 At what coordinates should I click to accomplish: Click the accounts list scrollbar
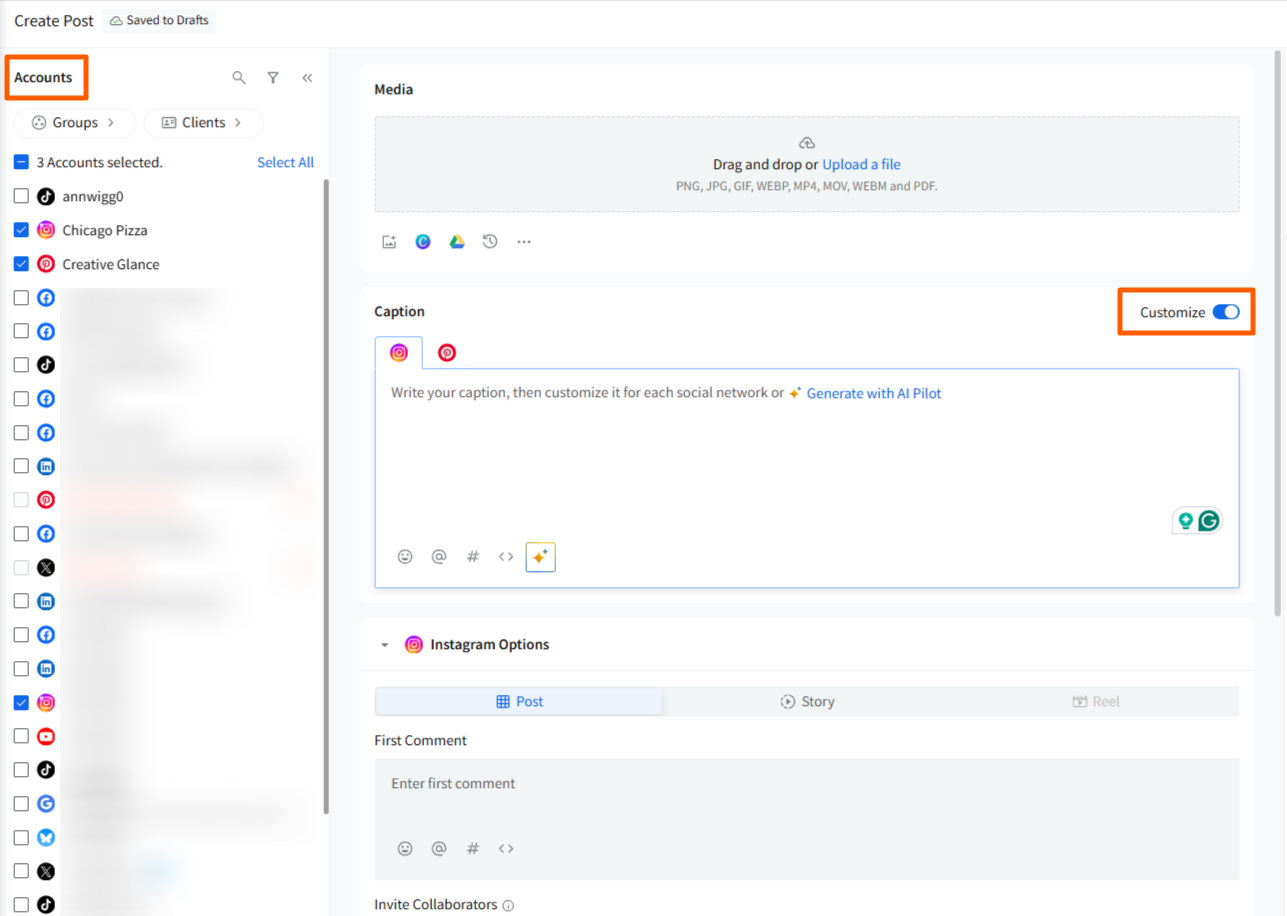(326, 497)
